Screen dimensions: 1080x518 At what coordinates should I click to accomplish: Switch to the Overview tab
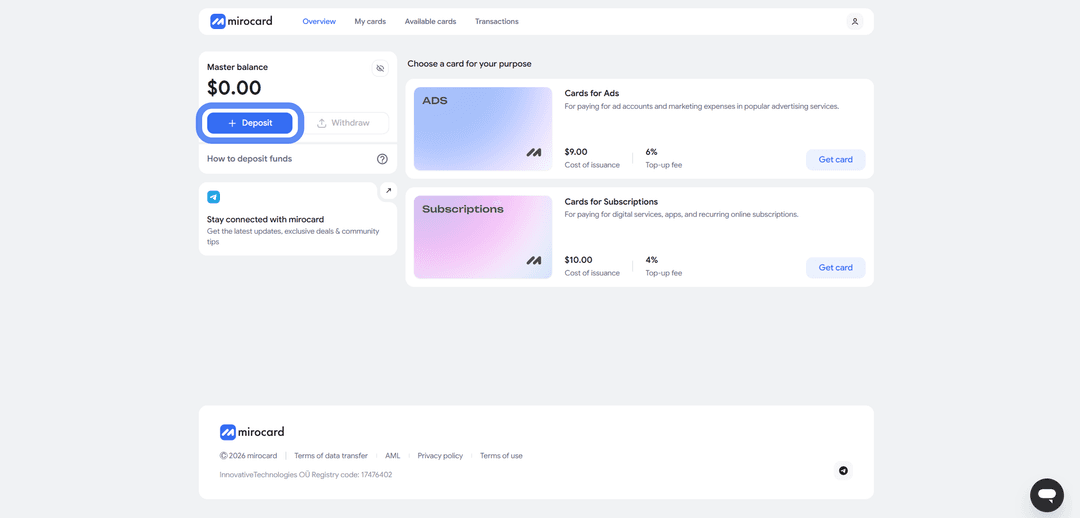319,21
